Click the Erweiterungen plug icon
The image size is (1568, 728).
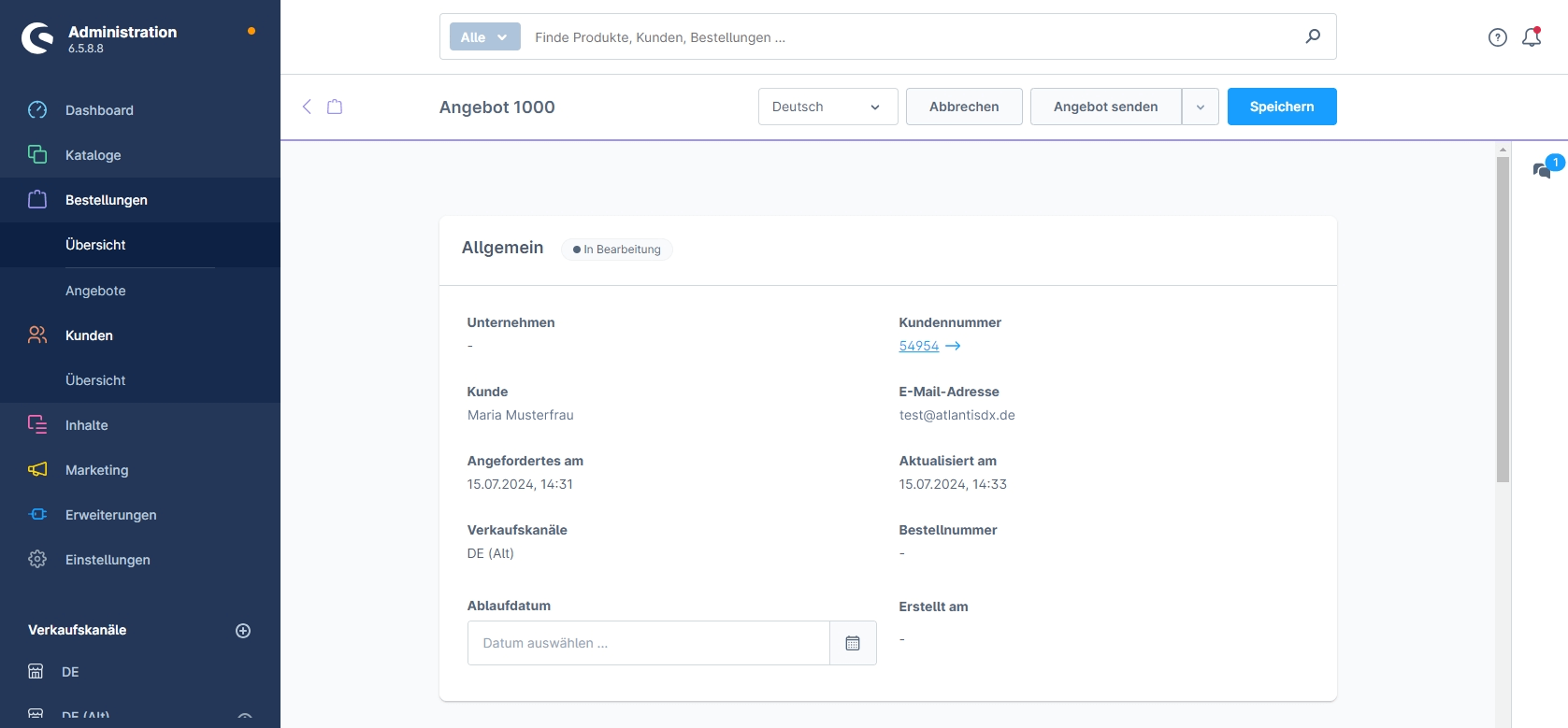point(37,514)
